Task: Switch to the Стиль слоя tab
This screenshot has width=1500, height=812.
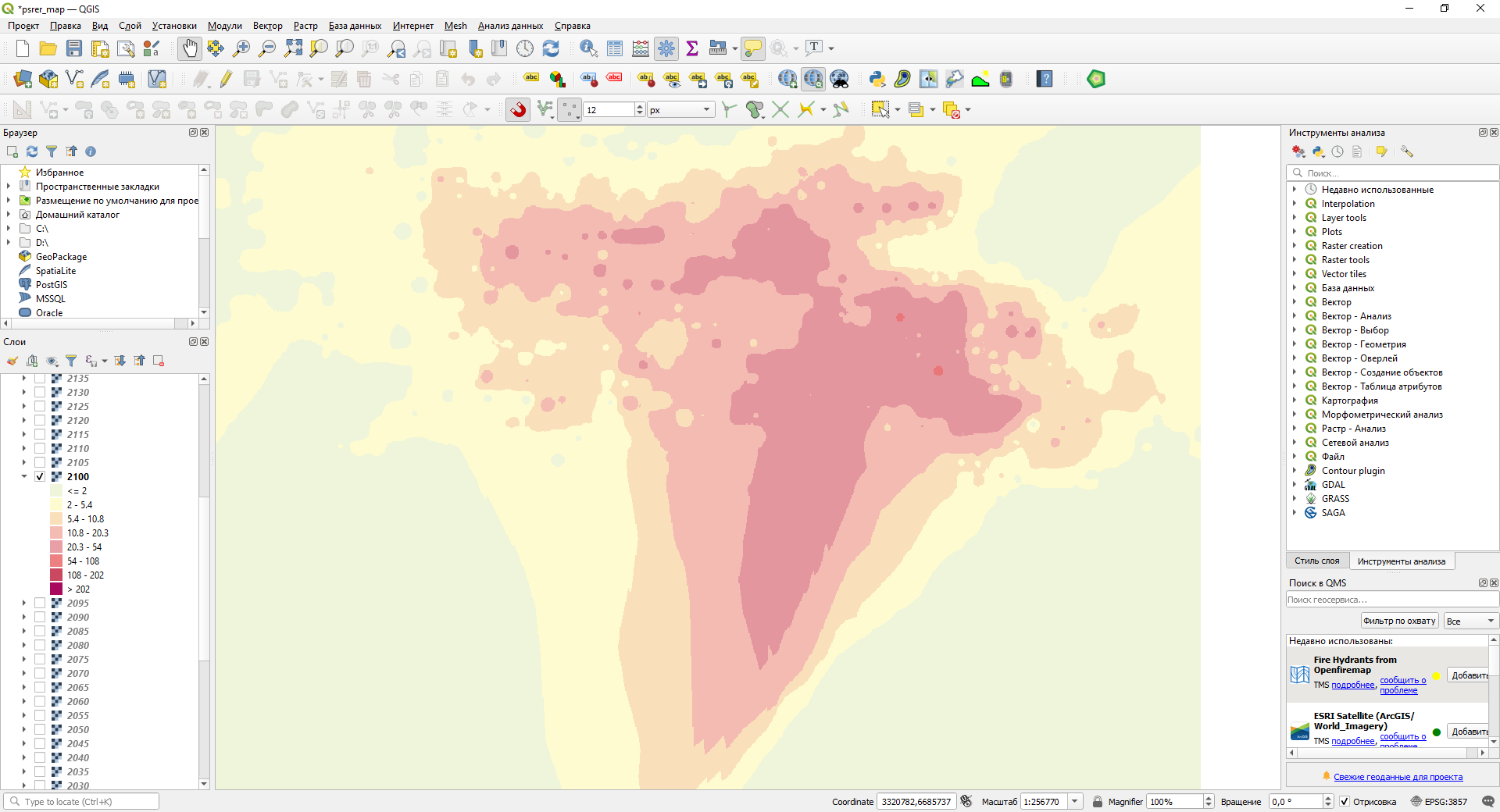Action: pos(1316,561)
